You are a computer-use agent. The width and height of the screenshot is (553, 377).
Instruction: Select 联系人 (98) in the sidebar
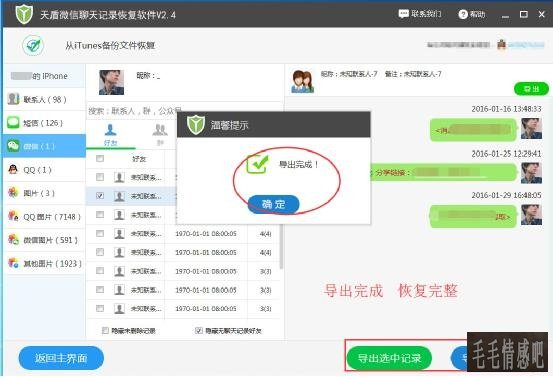[x=44, y=99]
